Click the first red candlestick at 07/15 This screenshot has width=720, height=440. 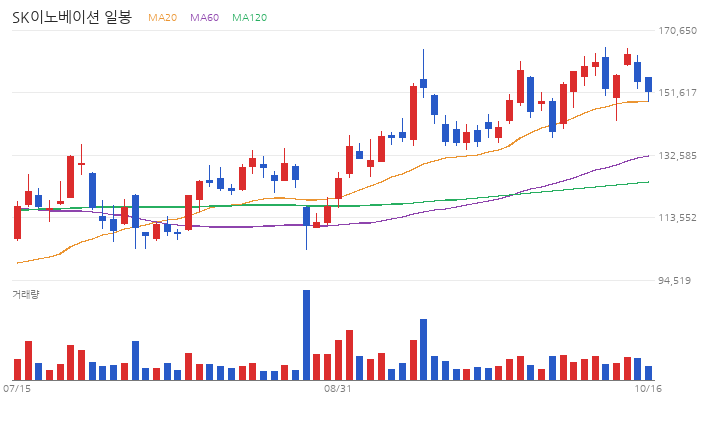17,222
